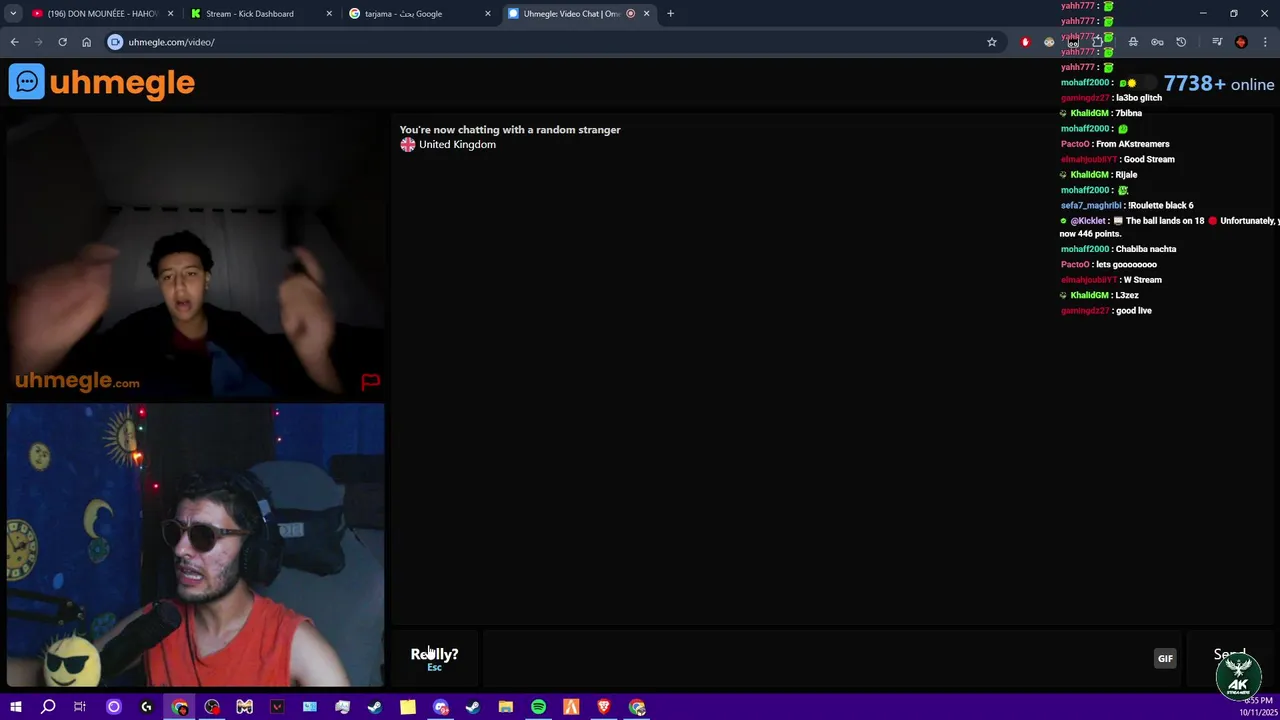Reload the uhmegle page
This screenshot has width=1280, height=720.
coord(62,42)
